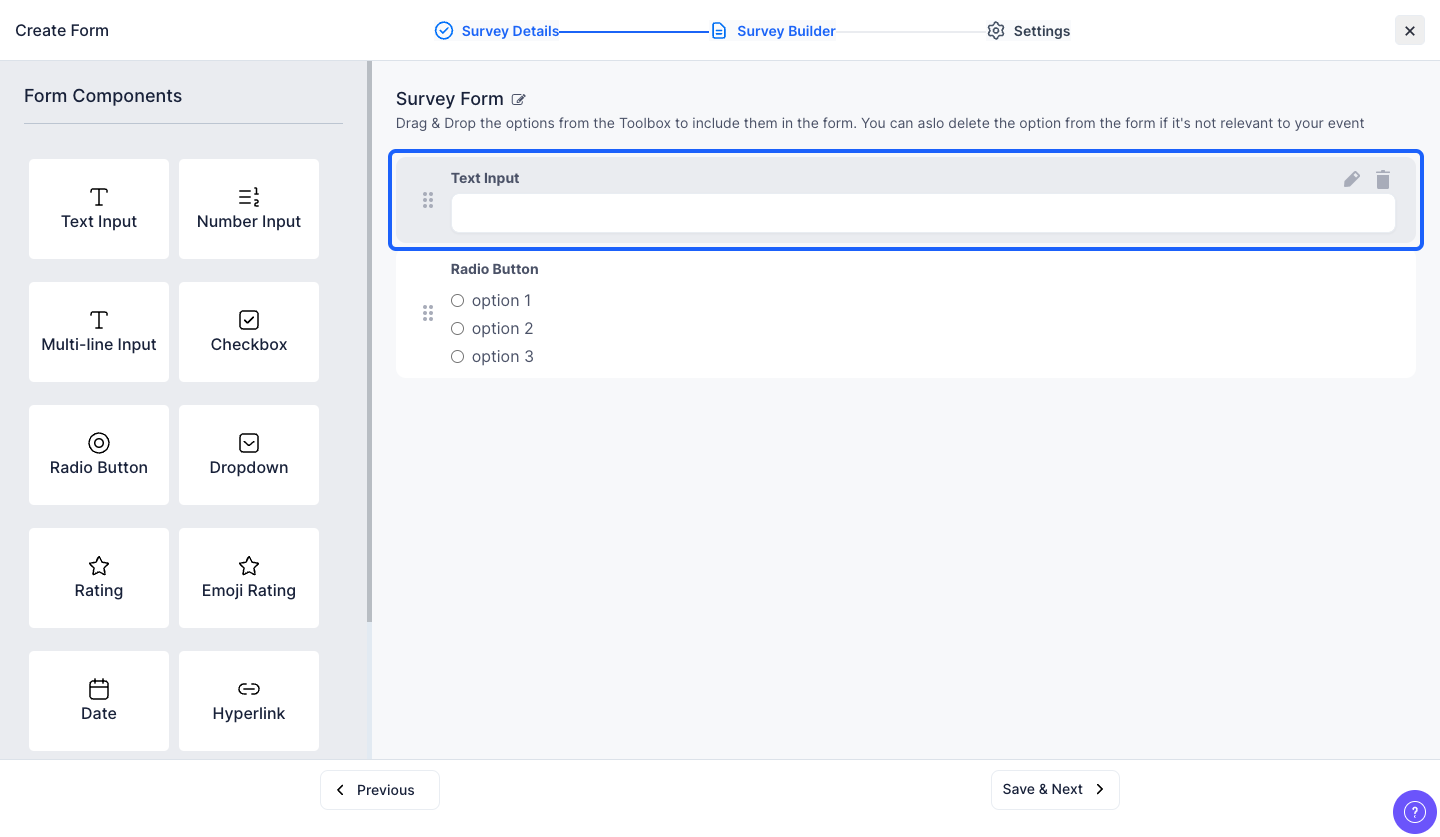The image size is (1440, 837).
Task: Go to the Settings step
Action: (x=1029, y=31)
